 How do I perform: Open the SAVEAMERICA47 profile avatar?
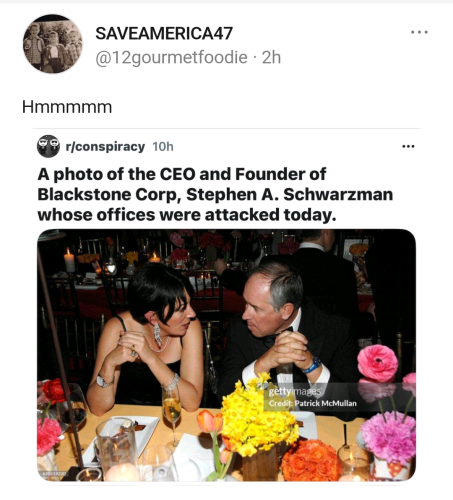click(x=53, y=43)
